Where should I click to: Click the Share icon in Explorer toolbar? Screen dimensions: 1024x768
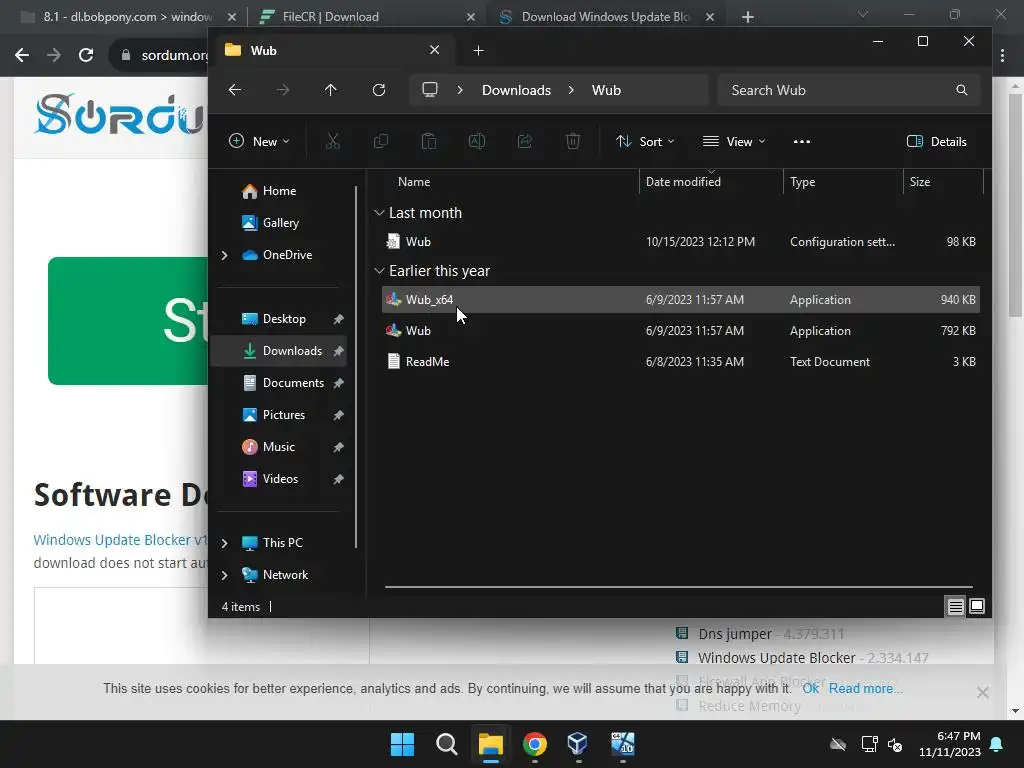524,141
